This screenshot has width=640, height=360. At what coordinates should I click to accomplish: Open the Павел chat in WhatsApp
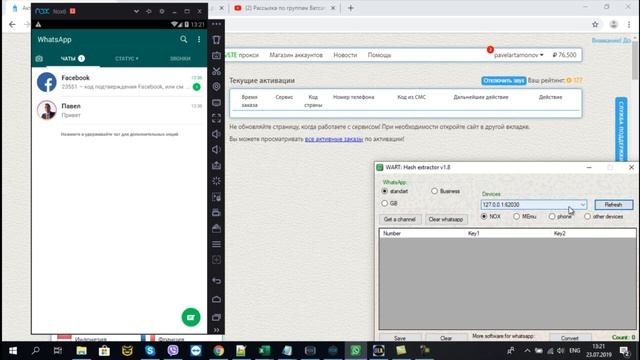(119, 110)
